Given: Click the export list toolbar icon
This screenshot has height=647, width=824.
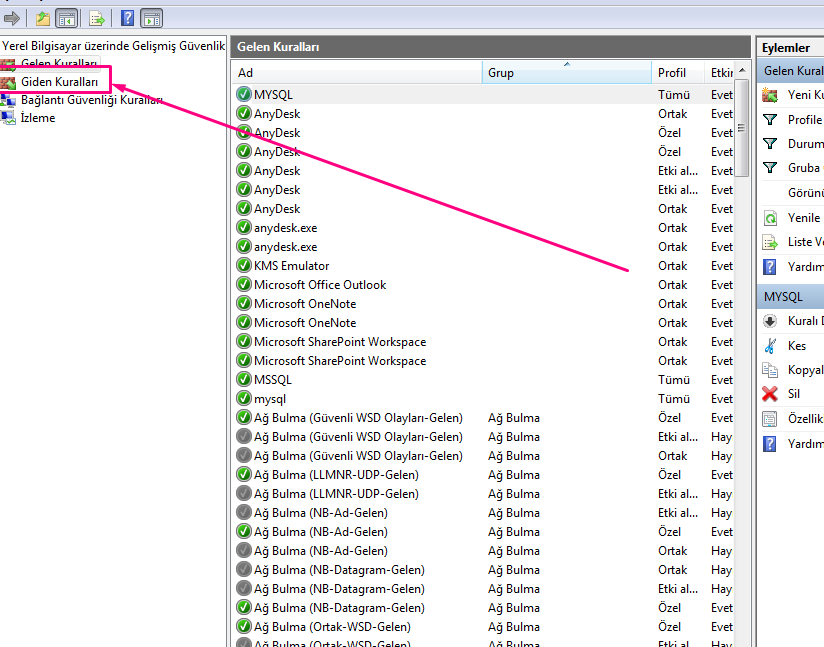Looking at the screenshot, I should pos(97,18).
